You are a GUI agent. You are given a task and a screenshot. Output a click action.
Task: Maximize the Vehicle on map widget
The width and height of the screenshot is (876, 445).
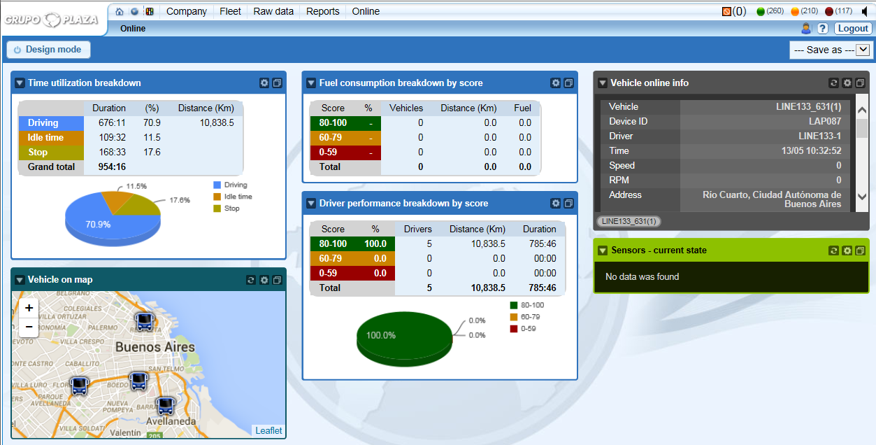point(277,280)
